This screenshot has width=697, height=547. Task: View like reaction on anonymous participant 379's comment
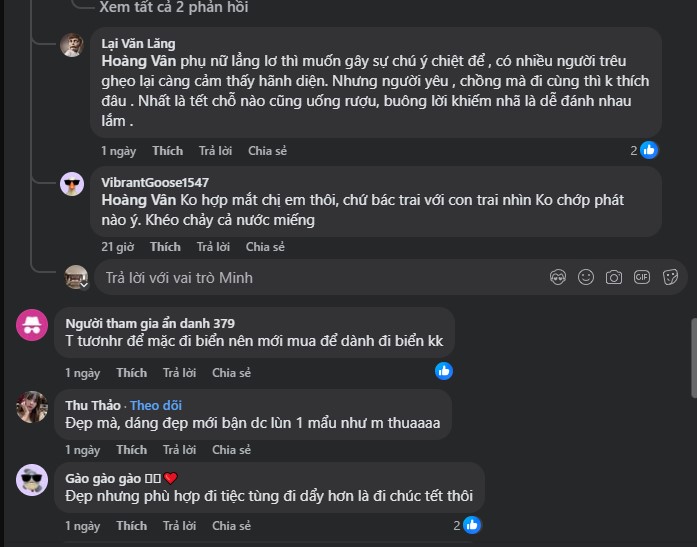444,371
